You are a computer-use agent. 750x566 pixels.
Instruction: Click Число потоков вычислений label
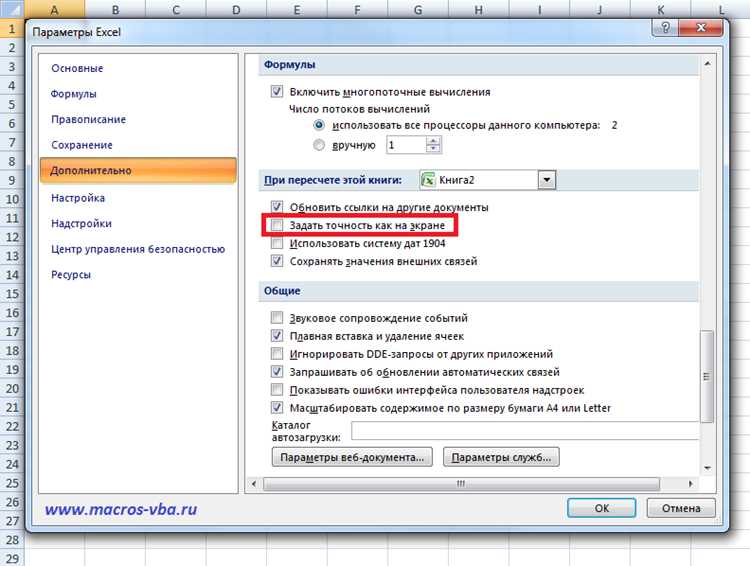click(x=359, y=109)
